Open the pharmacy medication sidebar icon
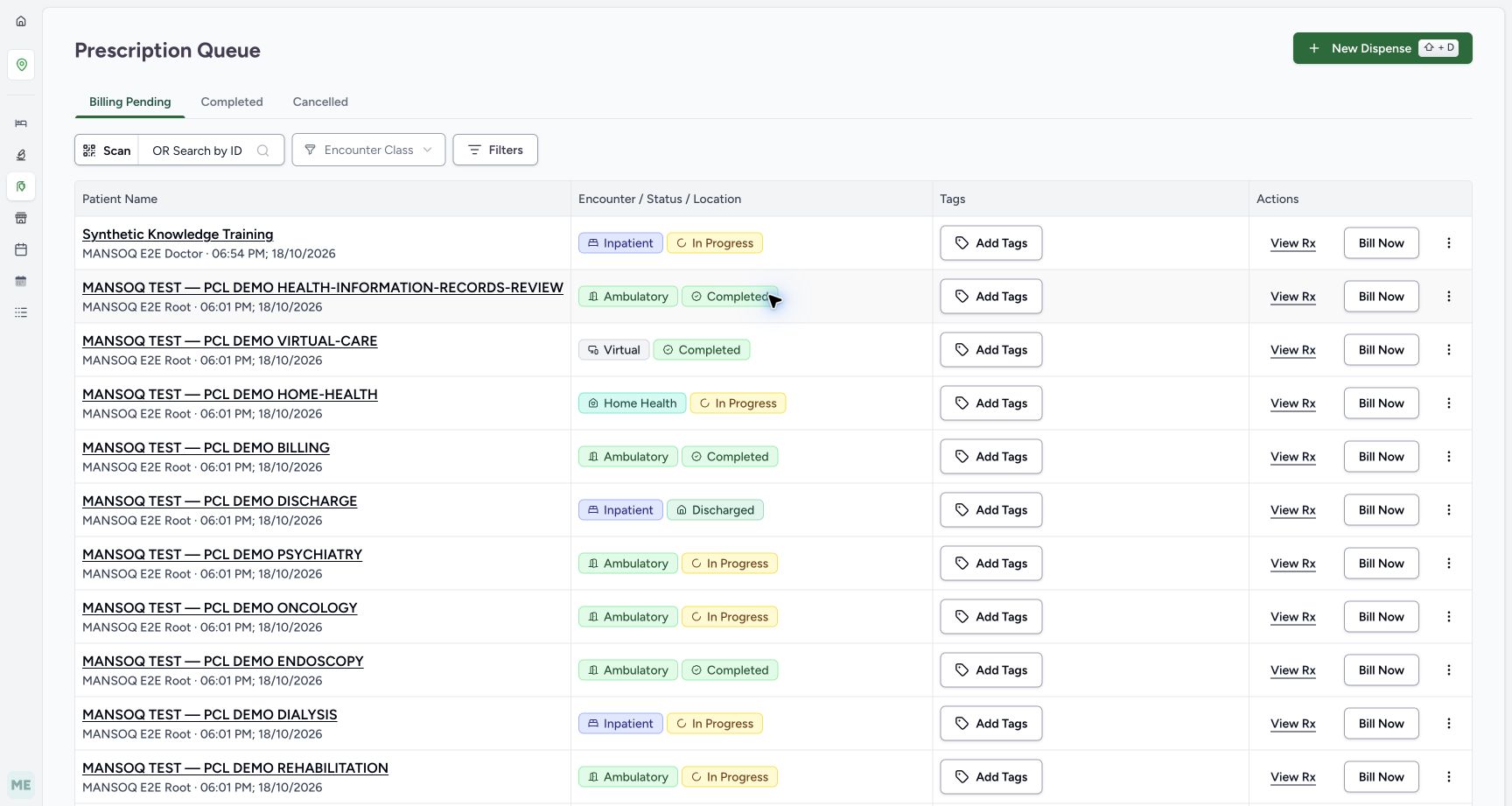Viewport: 1512px width, 806px height. pyautogui.click(x=21, y=186)
